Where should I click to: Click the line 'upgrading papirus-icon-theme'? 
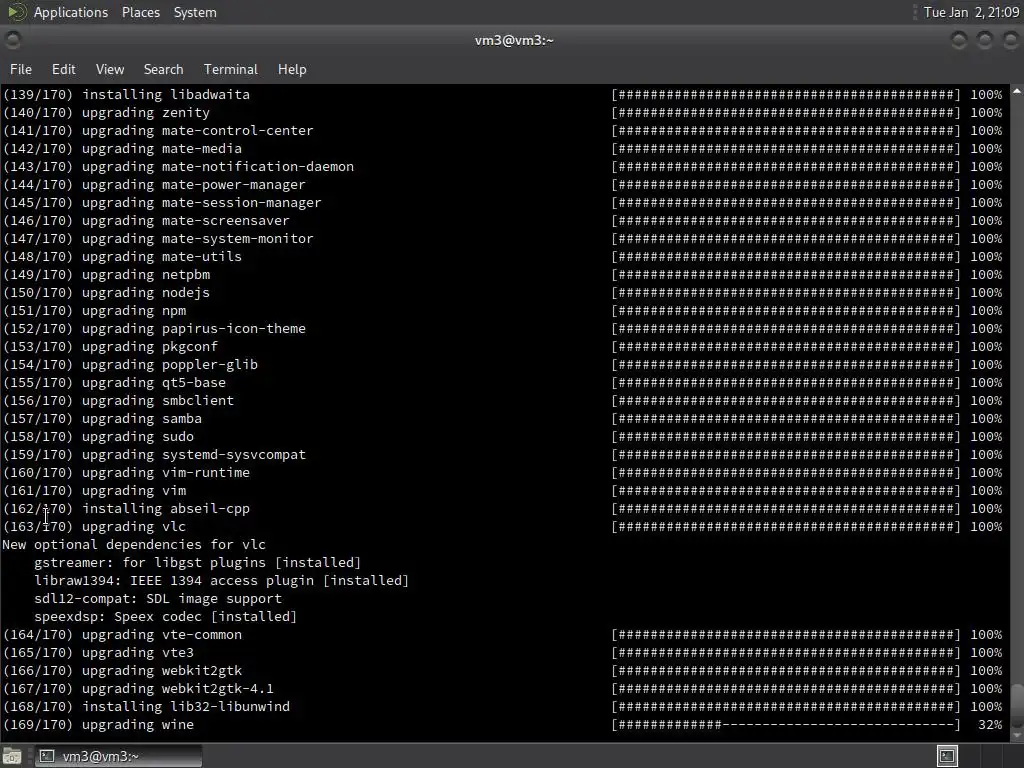(154, 328)
